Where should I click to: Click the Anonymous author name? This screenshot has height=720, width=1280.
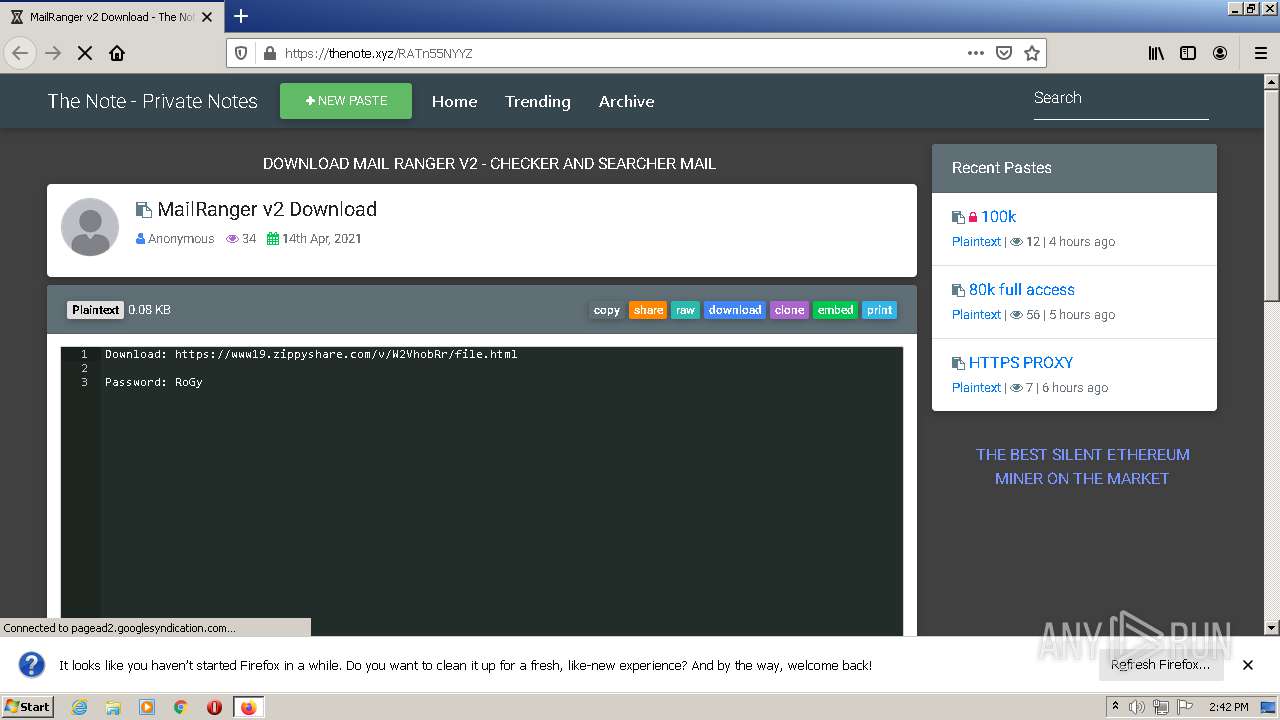pyautogui.click(x=181, y=238)
